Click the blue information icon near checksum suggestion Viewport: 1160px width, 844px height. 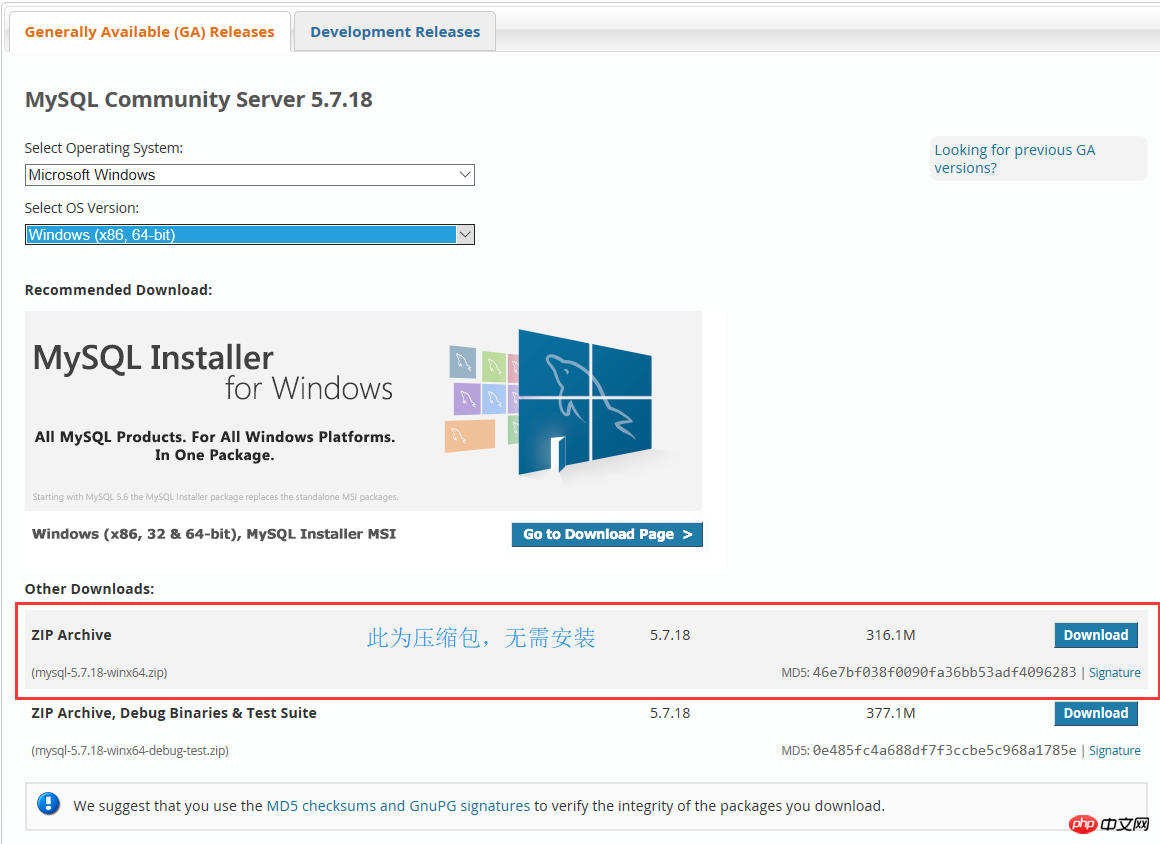coord(48,805)
